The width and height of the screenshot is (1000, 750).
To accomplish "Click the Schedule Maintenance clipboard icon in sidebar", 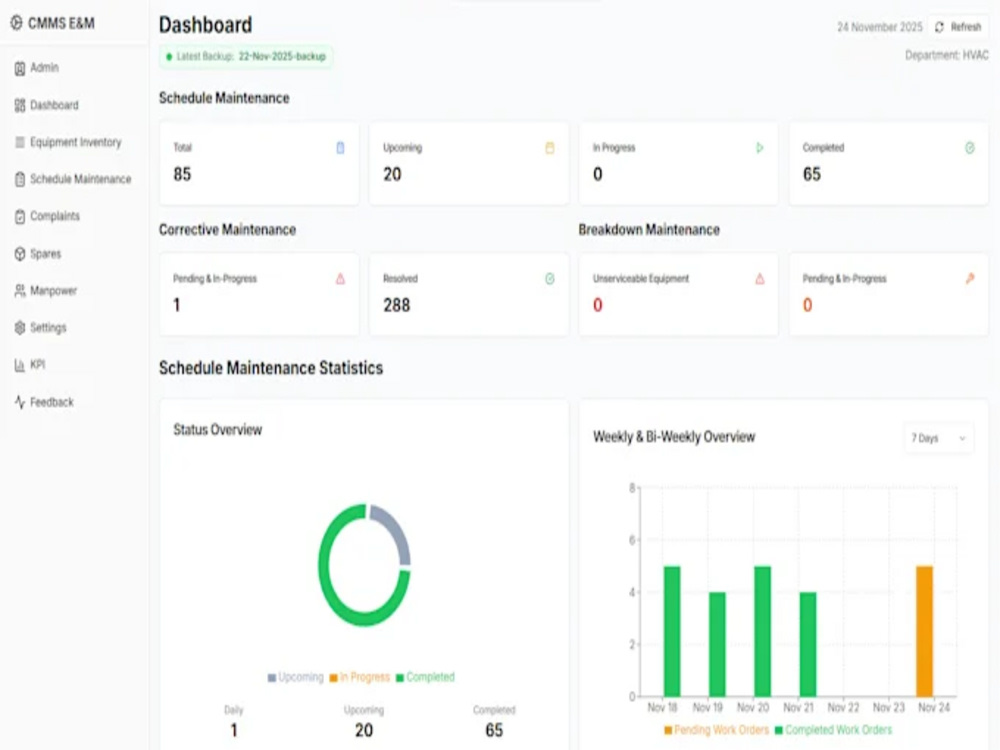I will pos(20,179).
